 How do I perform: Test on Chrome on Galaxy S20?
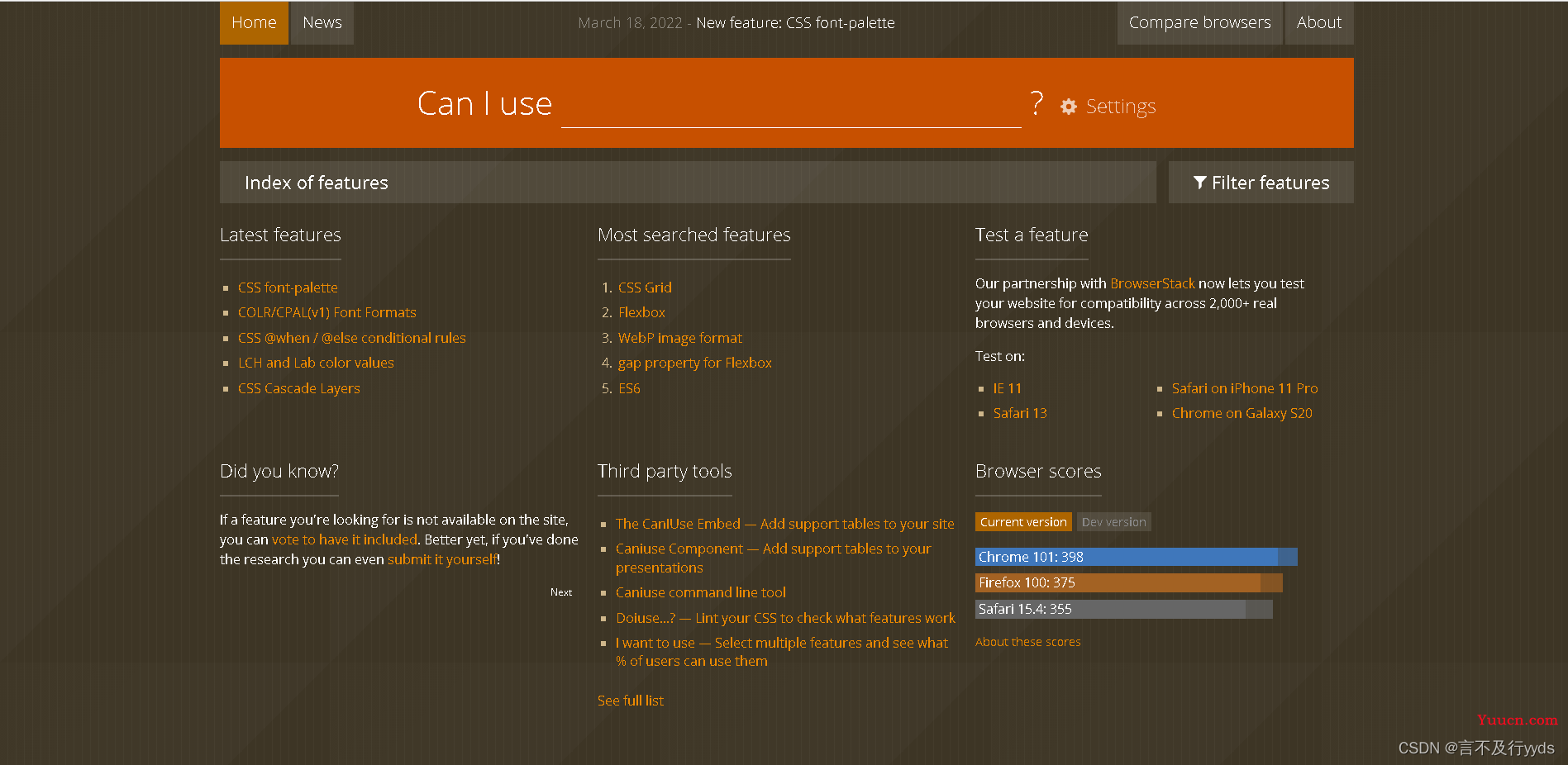[1242, 413]
